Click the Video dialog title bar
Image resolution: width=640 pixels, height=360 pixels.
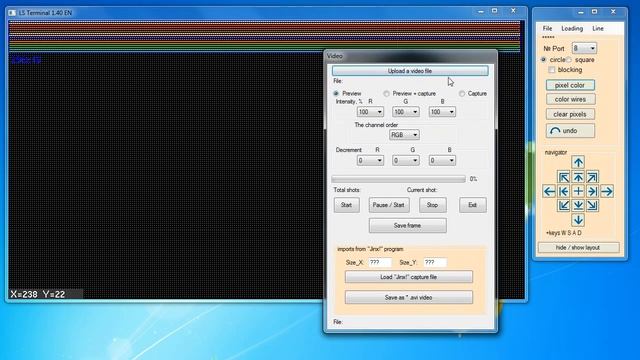pos(410,56)
